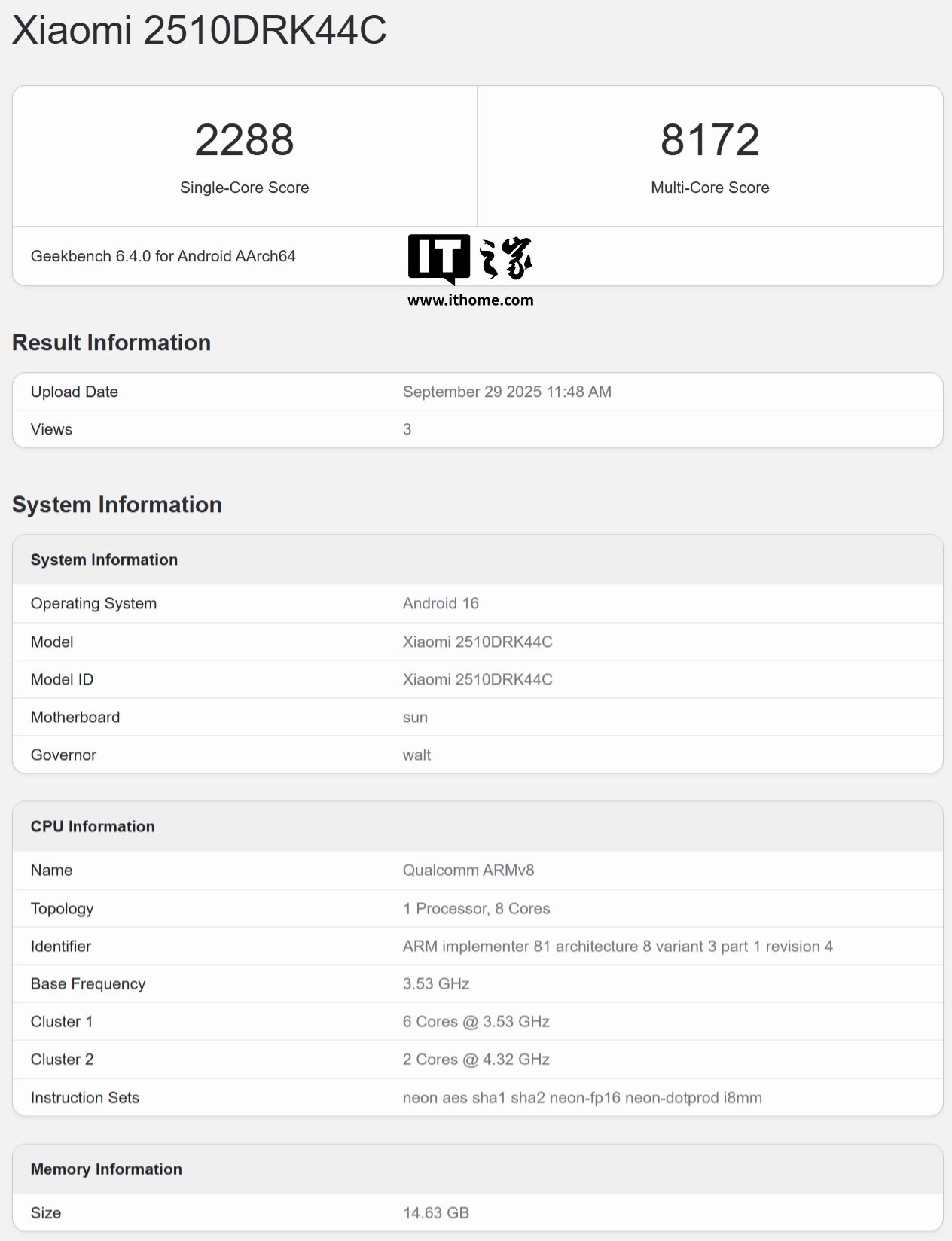The height and width of the screenshot is (1241, 952).
Task: Select the Motherboard value sun
Action: pyautogui.click(x=415, y=718)
